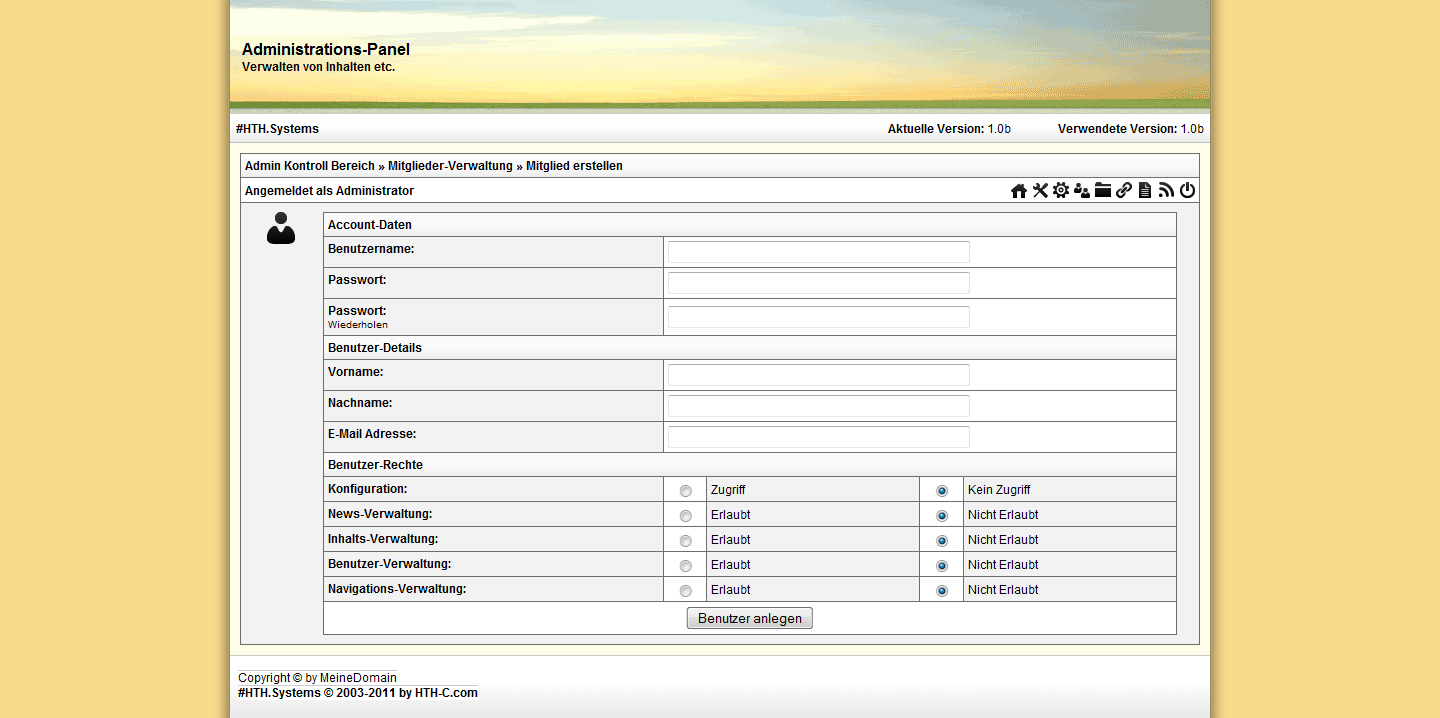Select Erlaubt for Navigations-Verwaltung
The image size is (1440, 718).
(x=686, y=591)
